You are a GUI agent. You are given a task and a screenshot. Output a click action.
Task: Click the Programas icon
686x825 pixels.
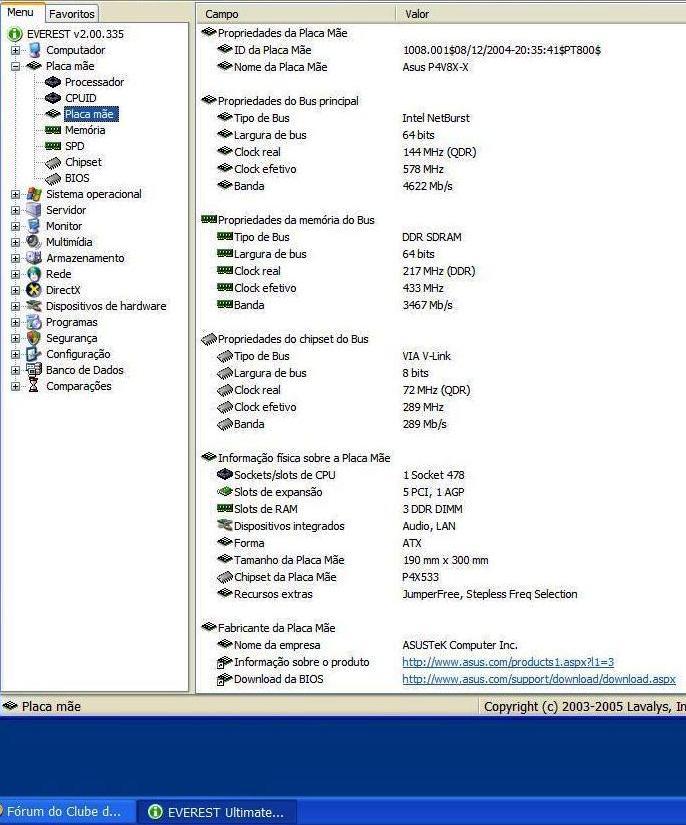tap(34, 322)
